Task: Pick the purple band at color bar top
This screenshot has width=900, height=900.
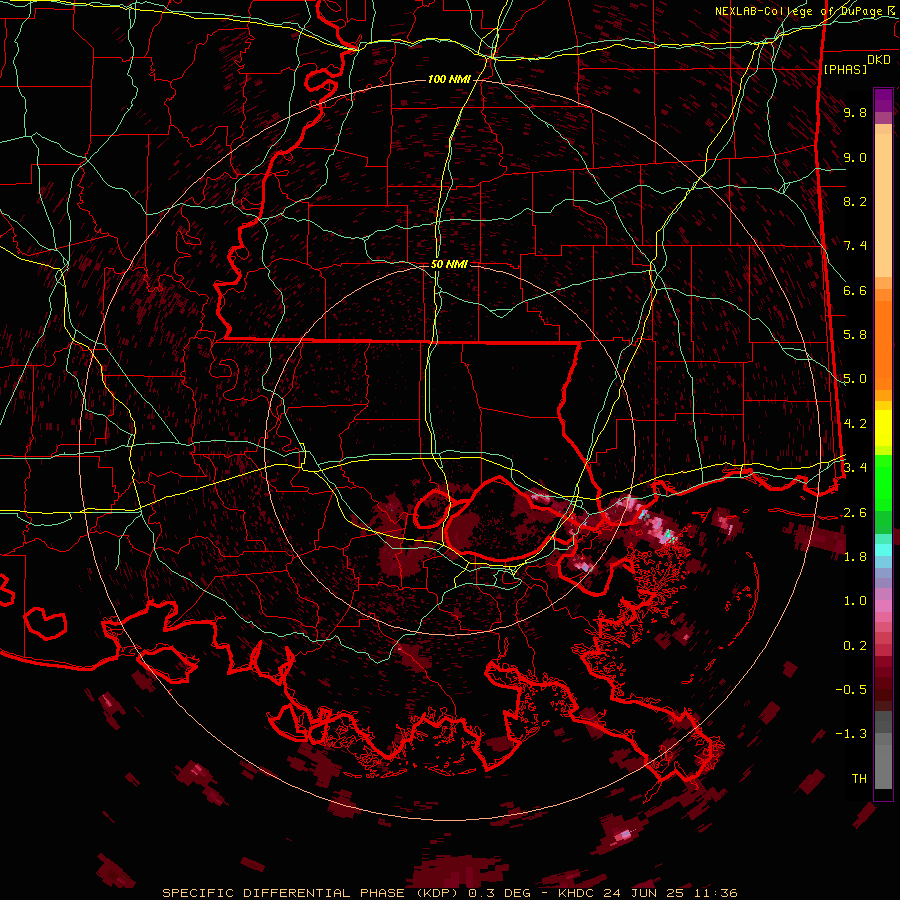Action: [x=883, y=100]
